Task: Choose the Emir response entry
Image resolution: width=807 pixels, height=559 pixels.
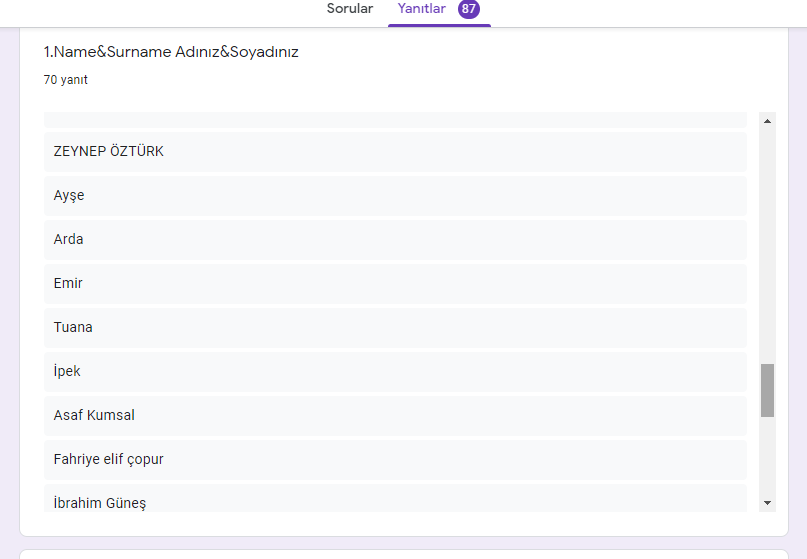Action: pyautogui.click(x=395, y=284)
